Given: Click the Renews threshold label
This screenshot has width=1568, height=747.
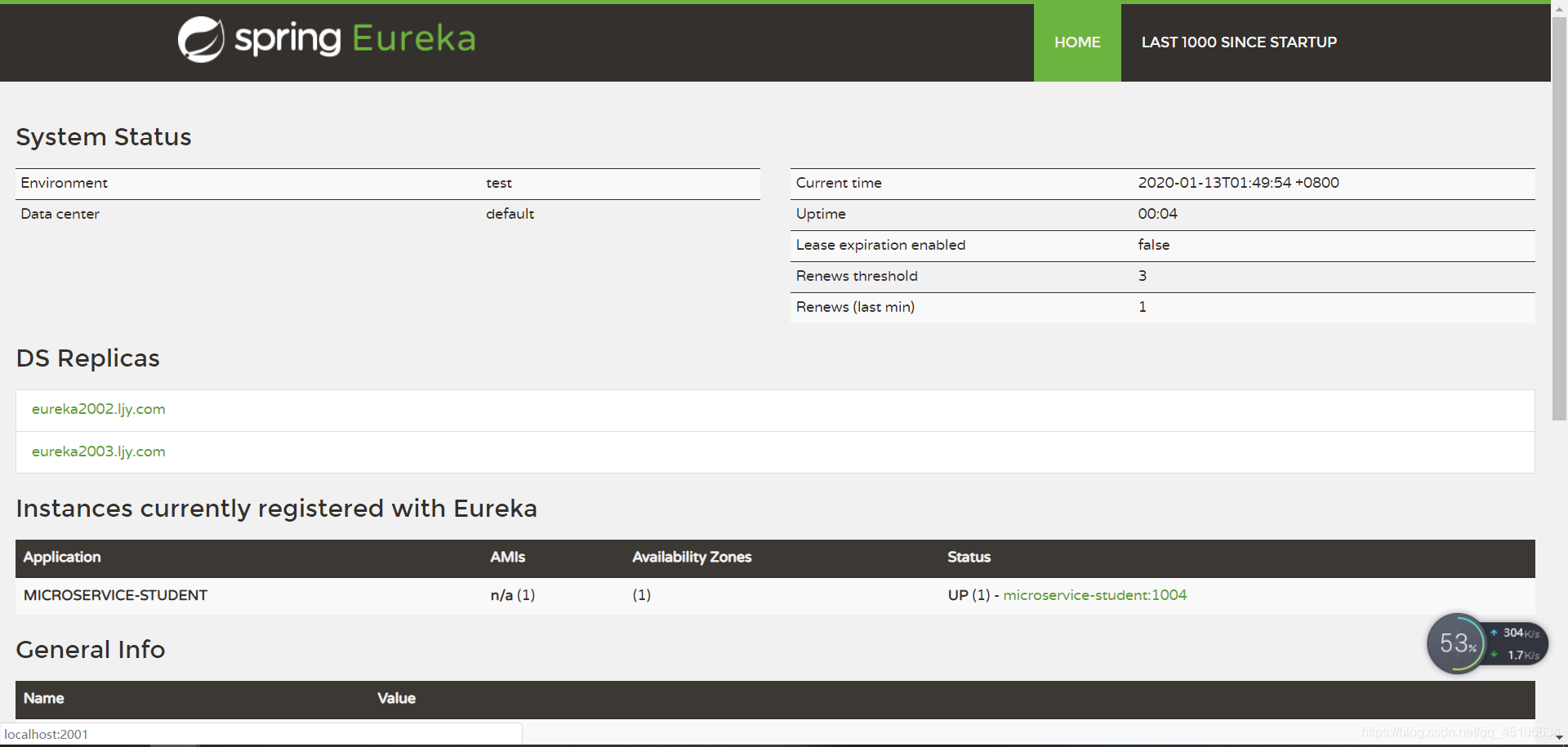Looking at the screenshot, I should [x=857, y=276].
